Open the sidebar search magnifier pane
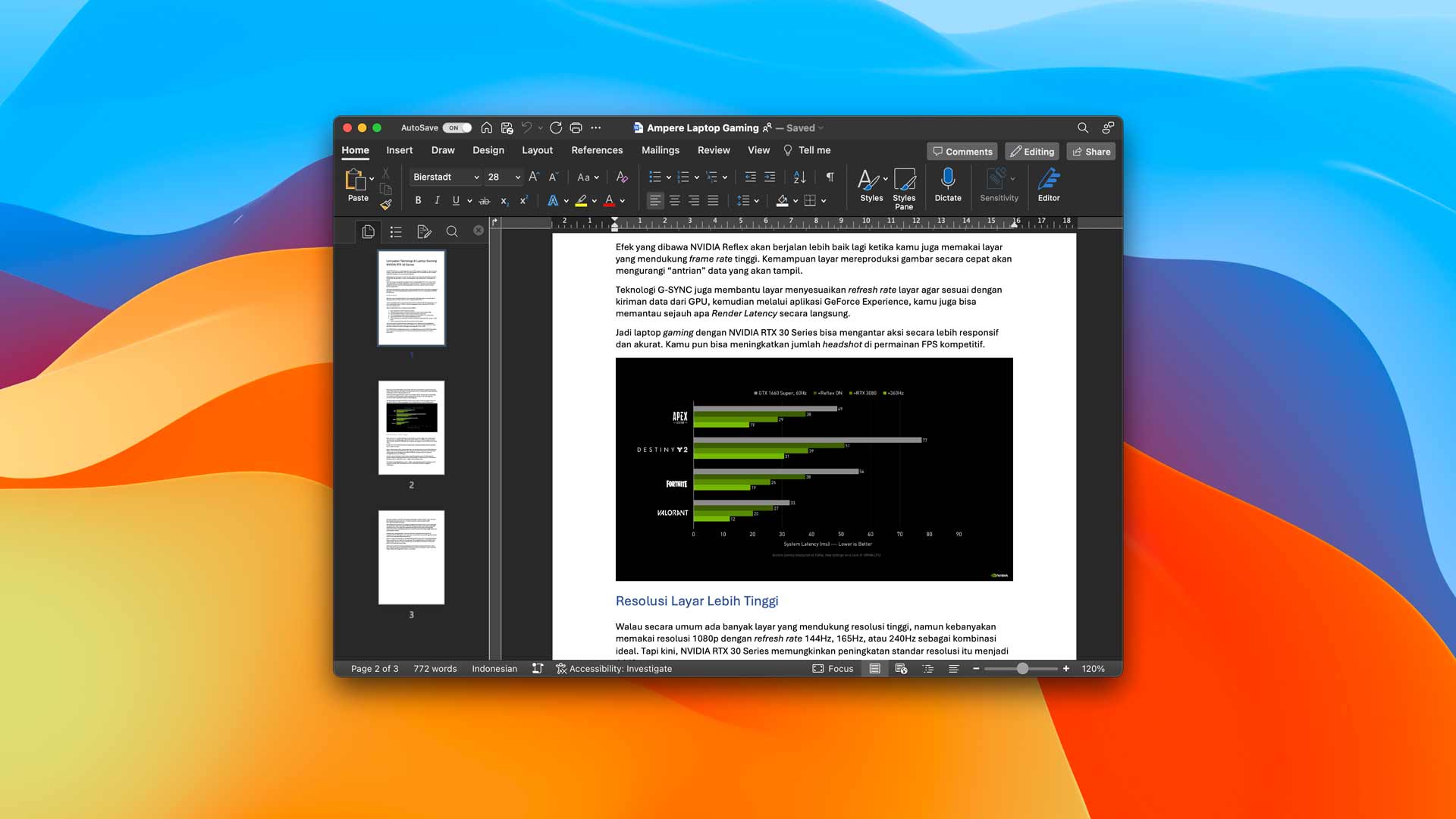 (x=452, y=231)
